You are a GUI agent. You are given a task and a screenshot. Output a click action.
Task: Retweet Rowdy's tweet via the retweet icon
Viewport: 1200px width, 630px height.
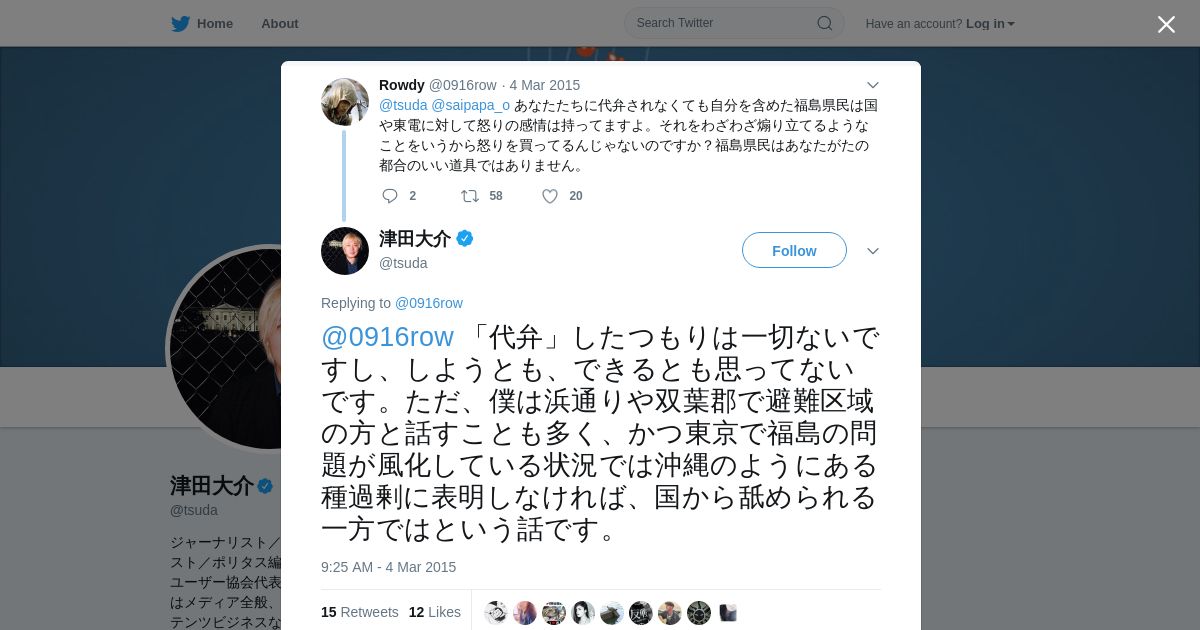pyautogui.click(x=469, y=196)
